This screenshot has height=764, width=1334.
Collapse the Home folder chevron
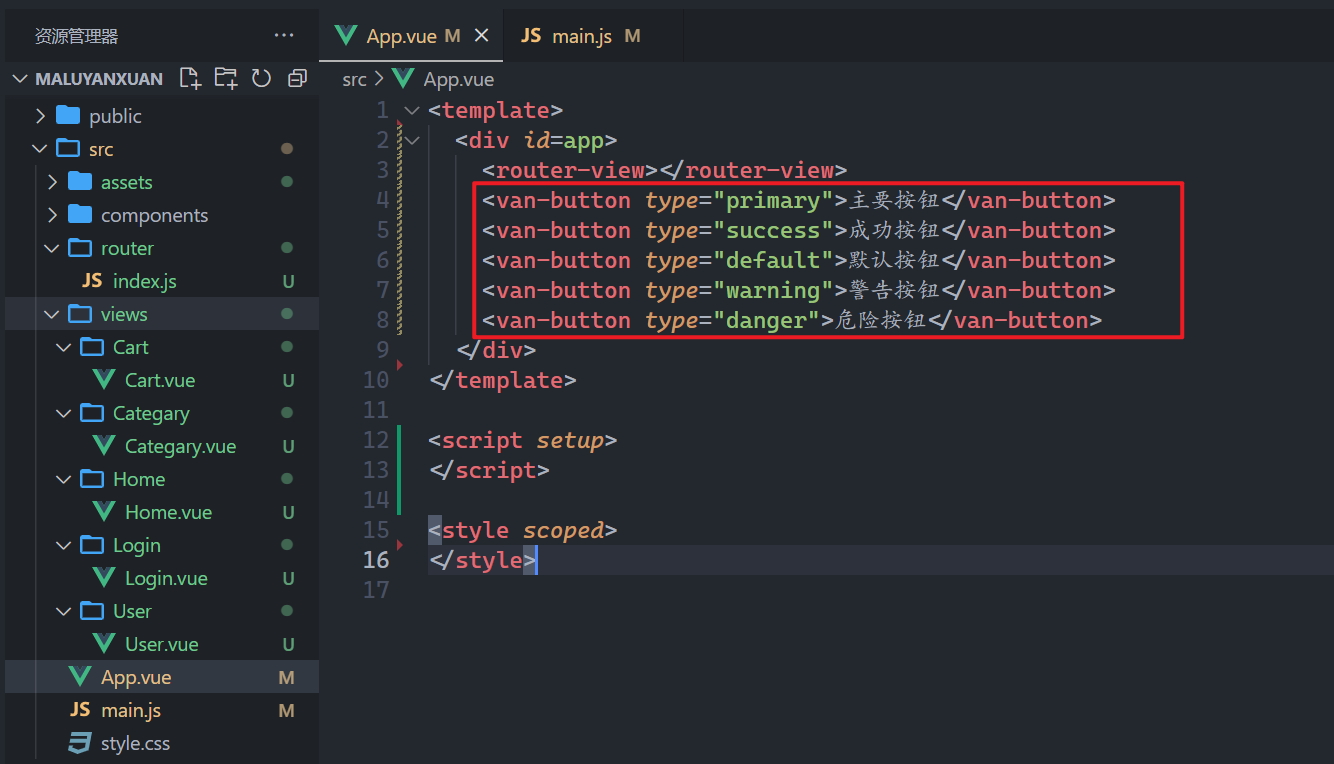pyautogui.click(x=64, y=479)
